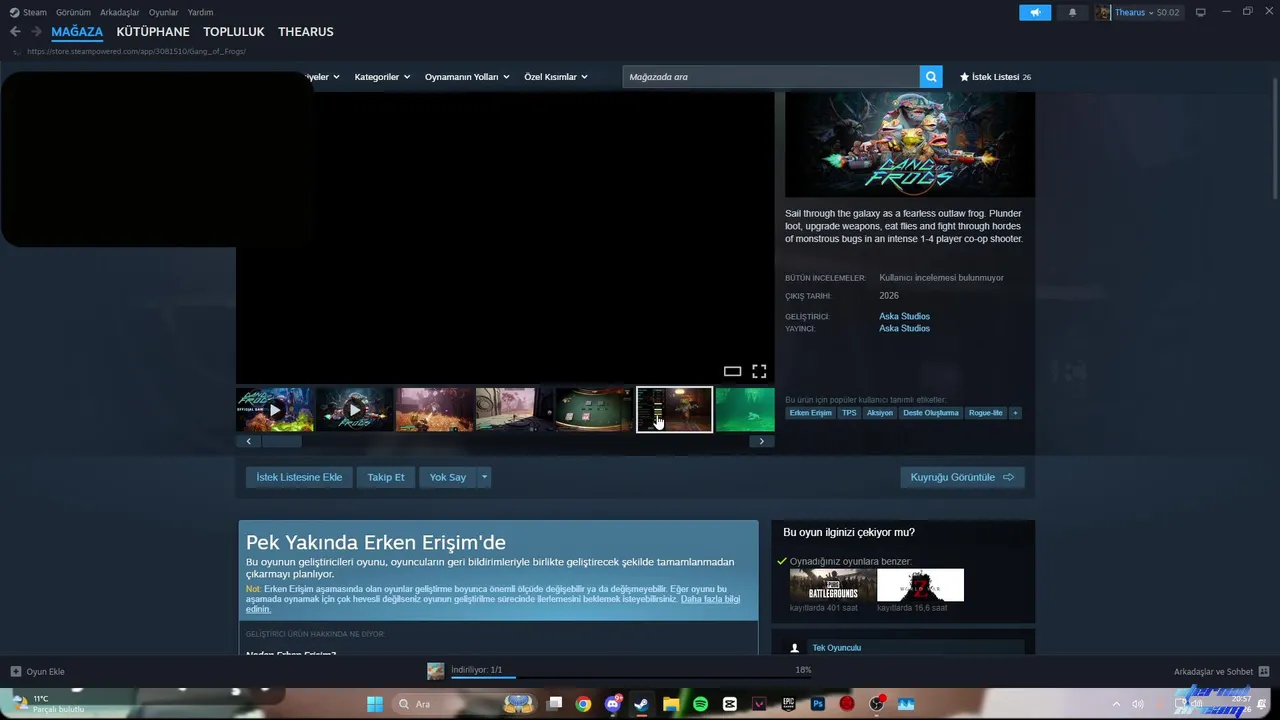Click the Aksiyon tag

(880, 413)
